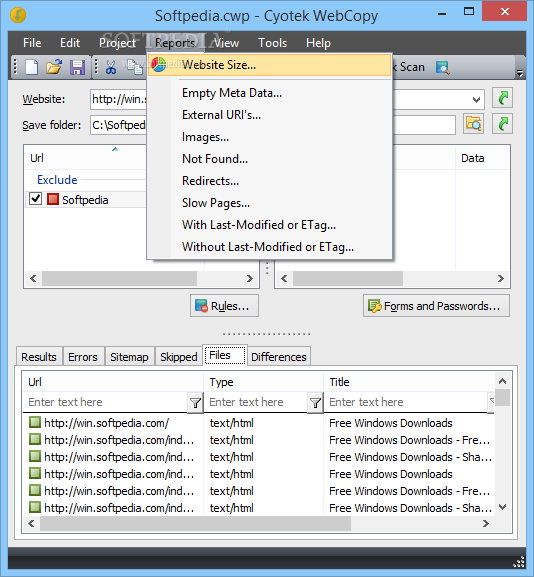Open the Project menu
Viewport: 534px width, 577px height.
(x=117, y=43)
